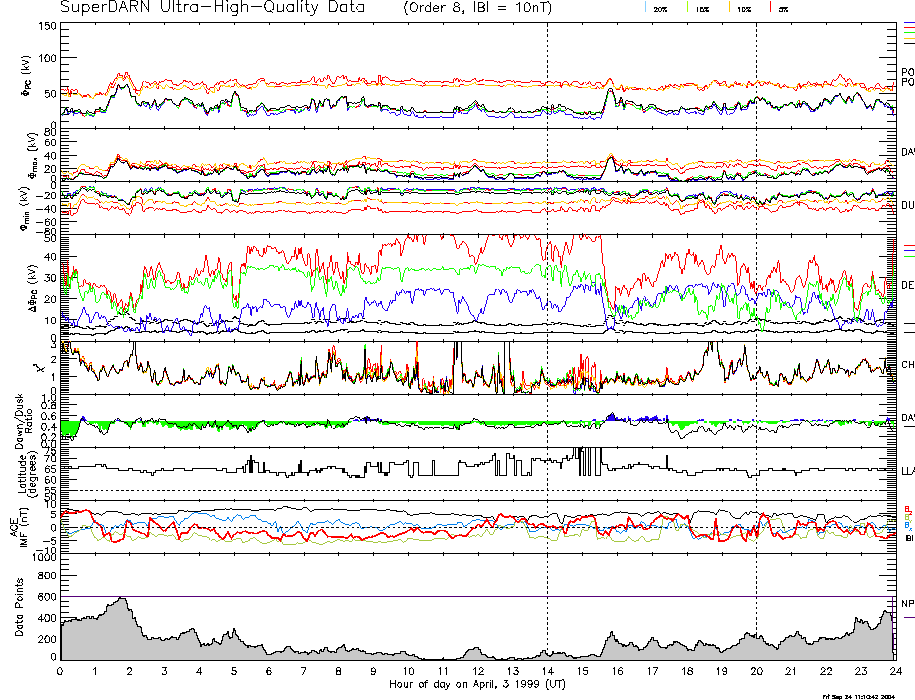915x700 pixels.
Task: Click the hour 0 tick label on x-axis
Action: (61, 670)
